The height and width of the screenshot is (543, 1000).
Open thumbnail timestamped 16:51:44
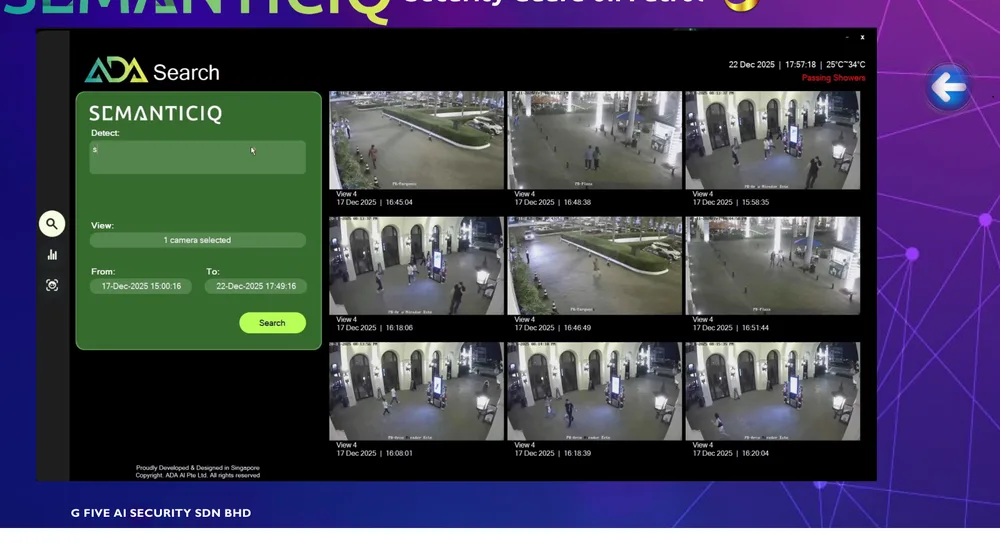pos(772,265)
